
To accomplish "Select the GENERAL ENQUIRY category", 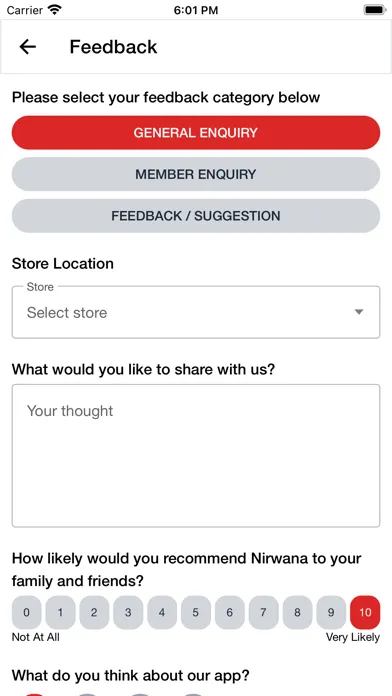I will point(196,133).
